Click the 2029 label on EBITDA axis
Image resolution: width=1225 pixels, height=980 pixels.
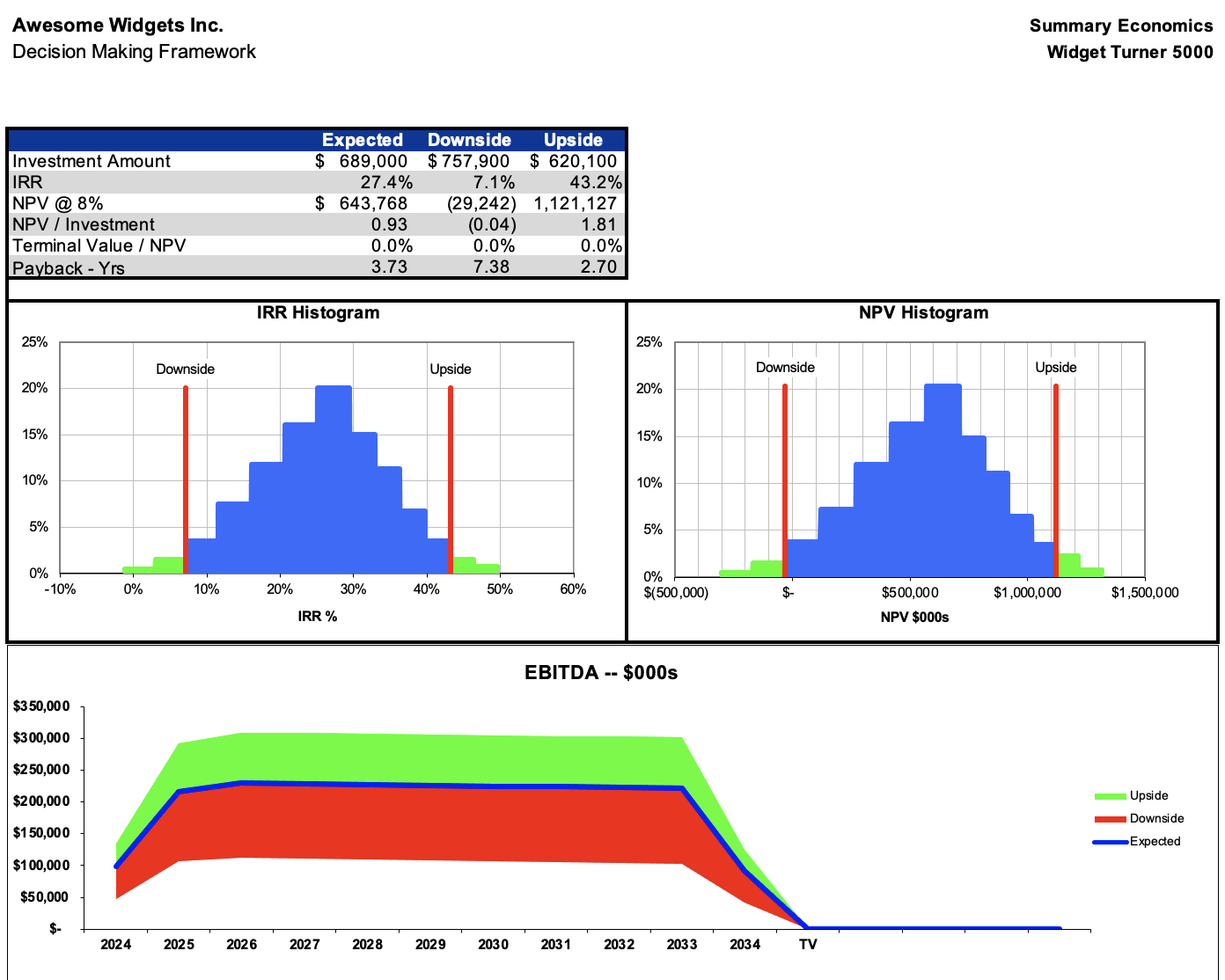coord(430,945)
